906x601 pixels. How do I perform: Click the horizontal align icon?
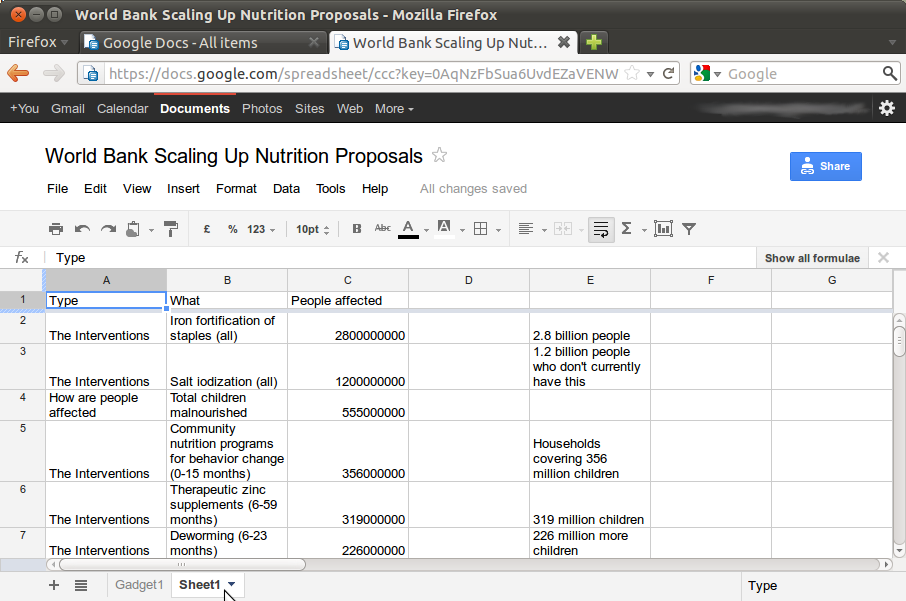pos(526,229)
